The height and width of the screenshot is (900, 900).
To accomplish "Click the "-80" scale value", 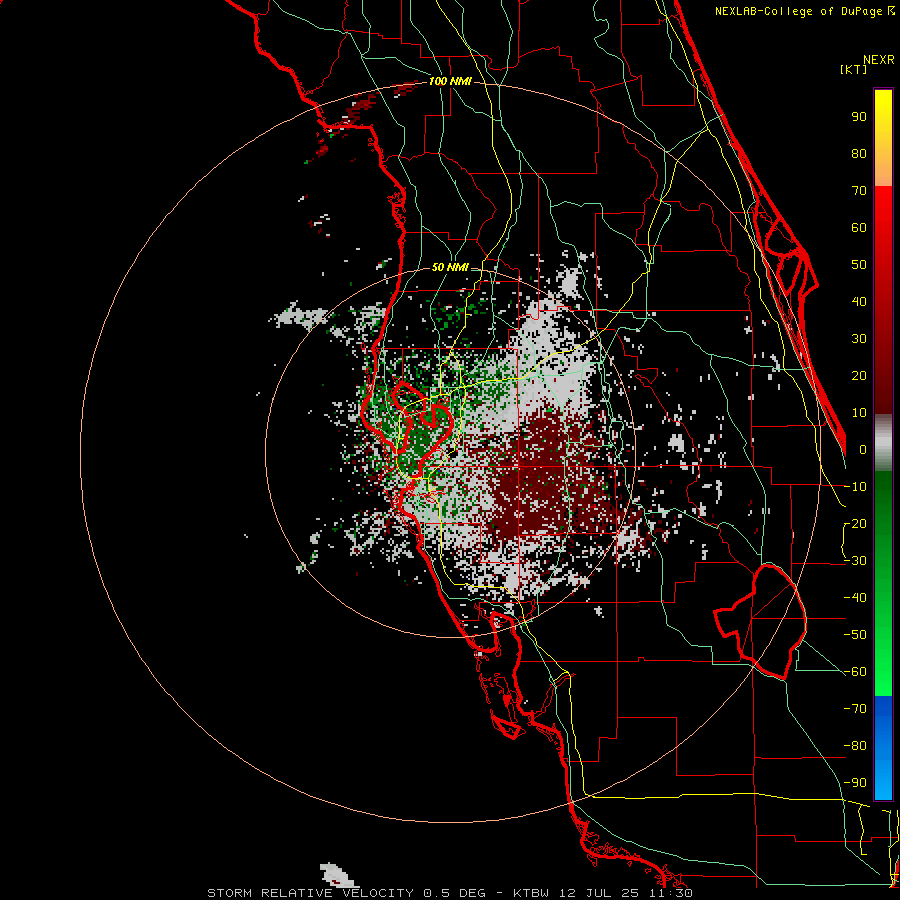I will [x=856, y=746].
